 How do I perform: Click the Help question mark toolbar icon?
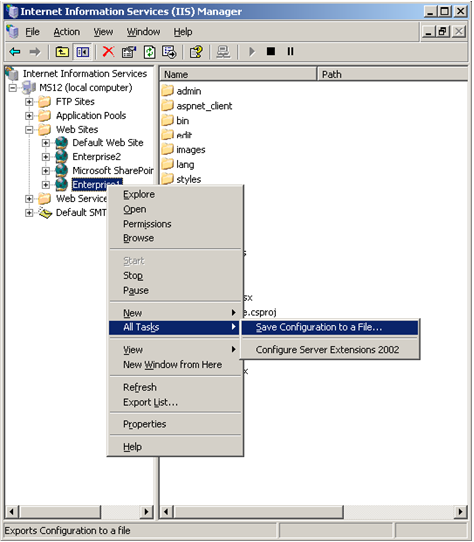point(196,52)
